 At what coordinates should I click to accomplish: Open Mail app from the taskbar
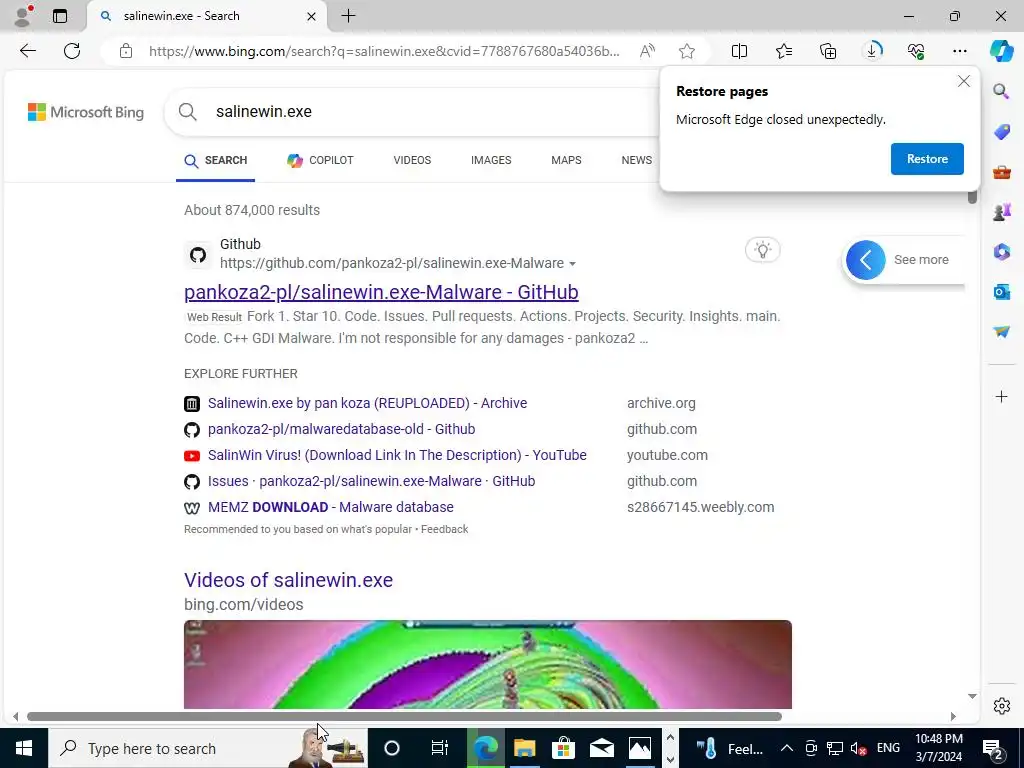coord(601,748)
